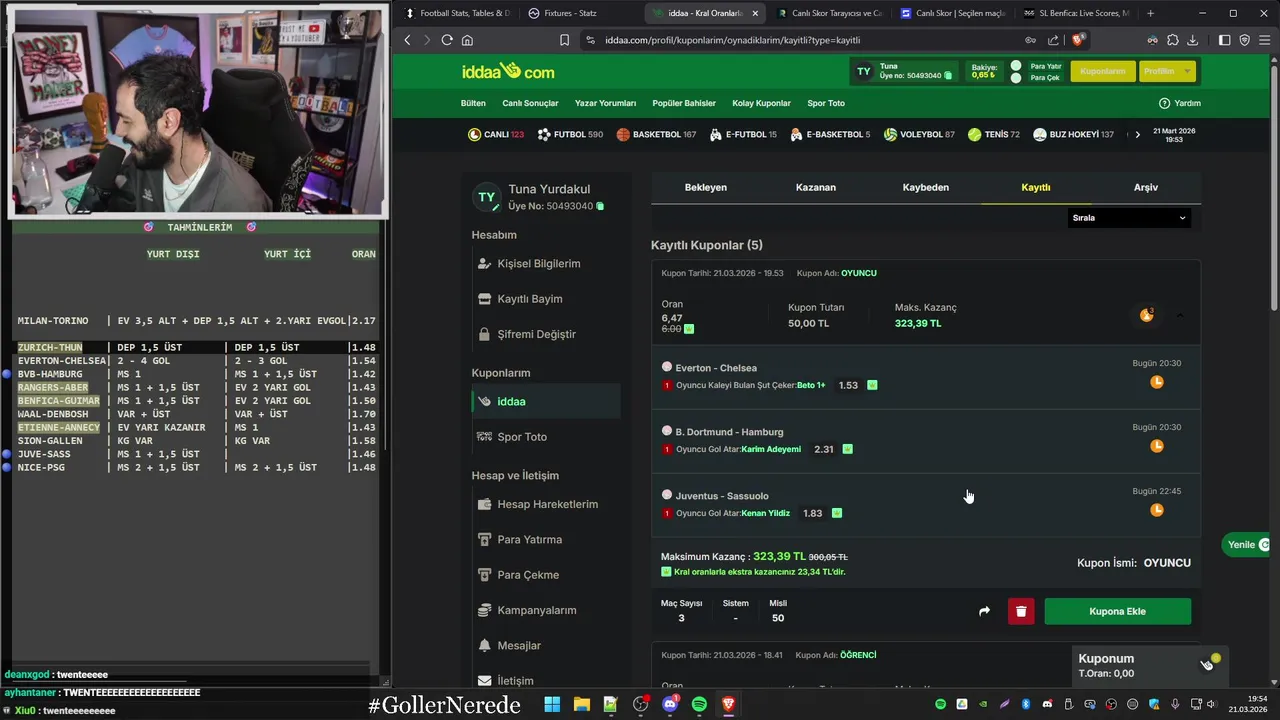The width and height of the screenshot is (1280, 720).
Task: Expand the Profilim dropdown arrow
Action: 1187,71
